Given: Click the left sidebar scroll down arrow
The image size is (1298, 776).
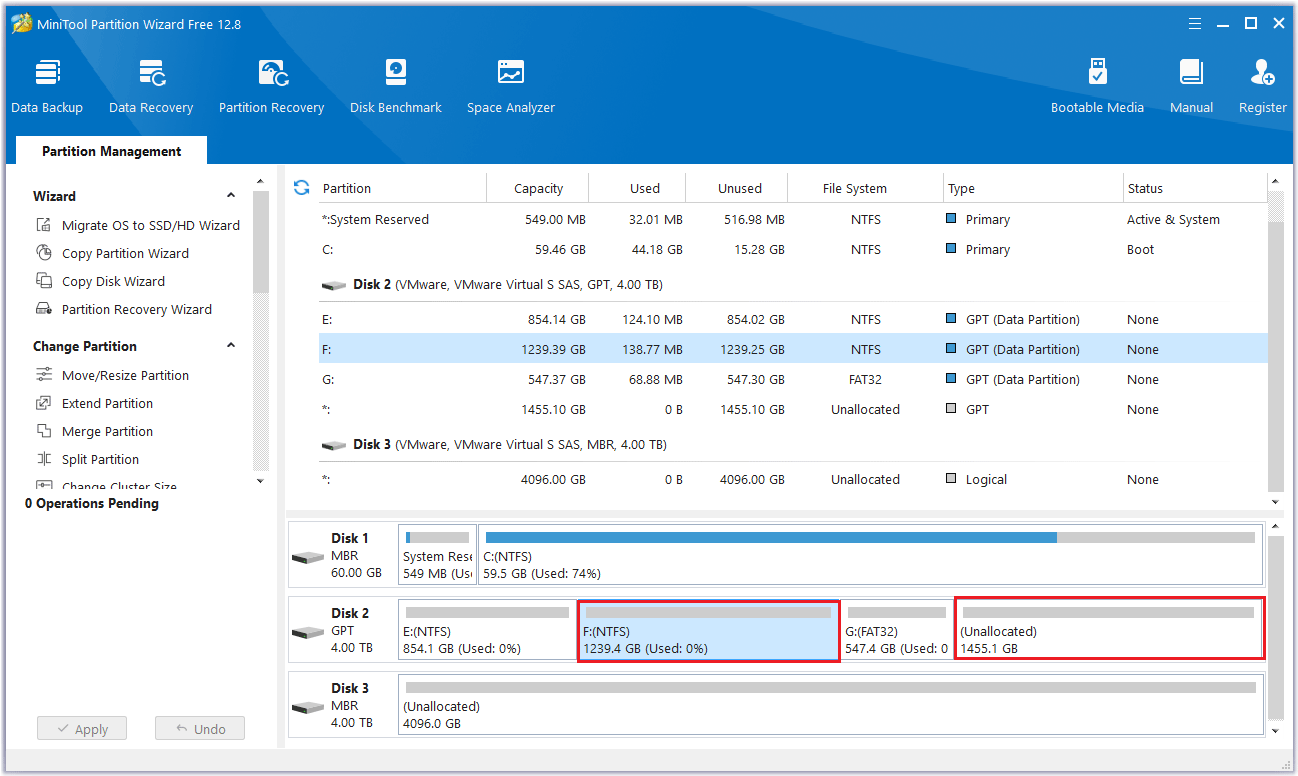Looking at the screenshot, I should pyautogui.click(x=261, y=481).
